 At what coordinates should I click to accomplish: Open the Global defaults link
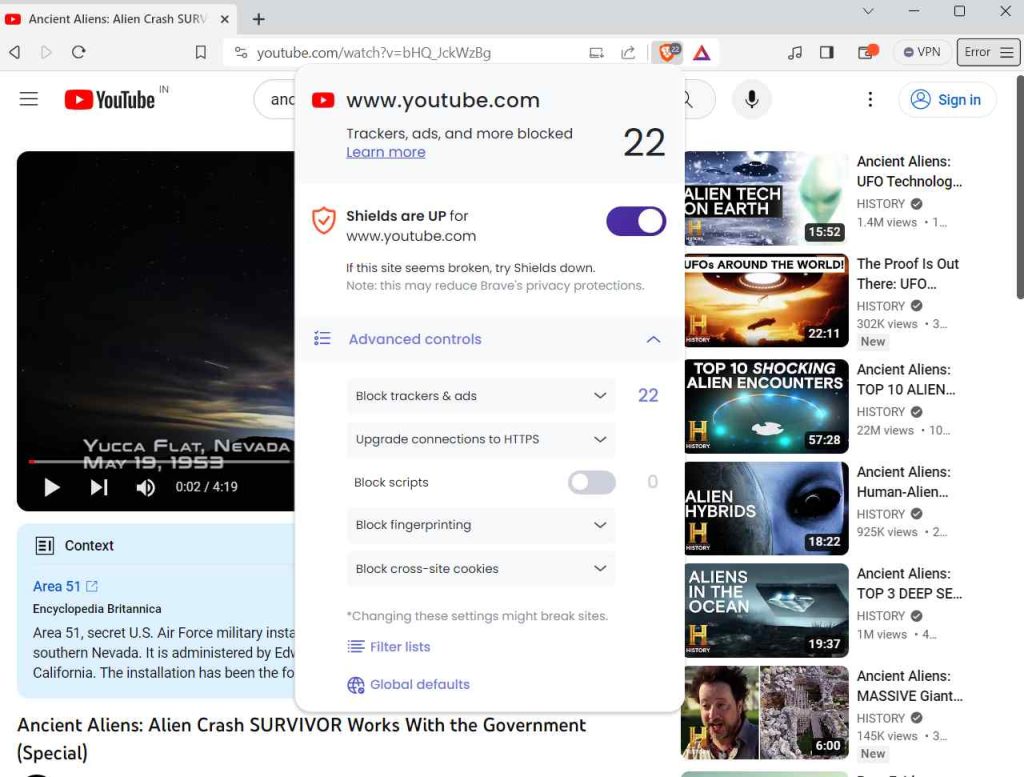pyautogui.click(x=409, y=684)
